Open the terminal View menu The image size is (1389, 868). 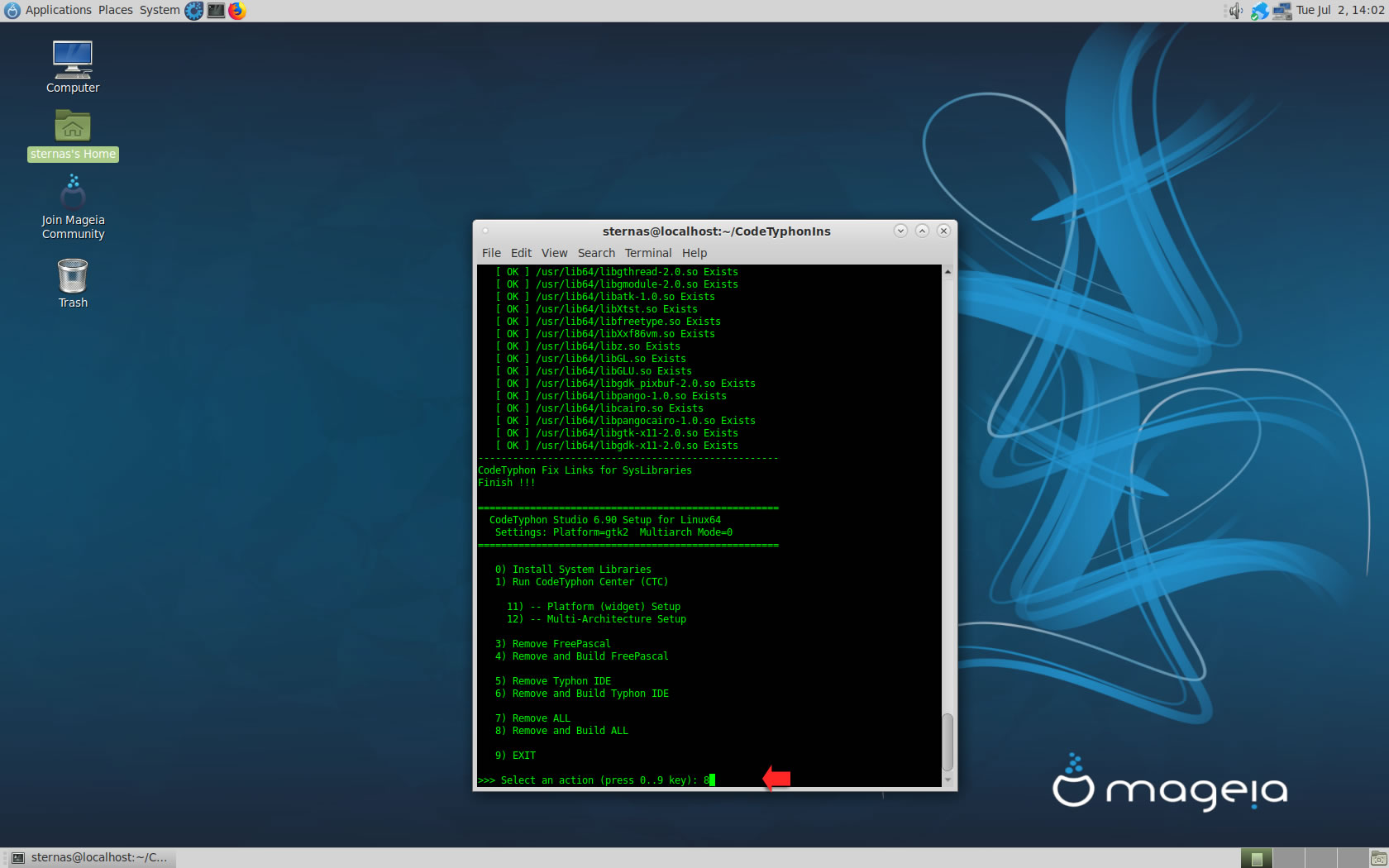coord(554,253)
